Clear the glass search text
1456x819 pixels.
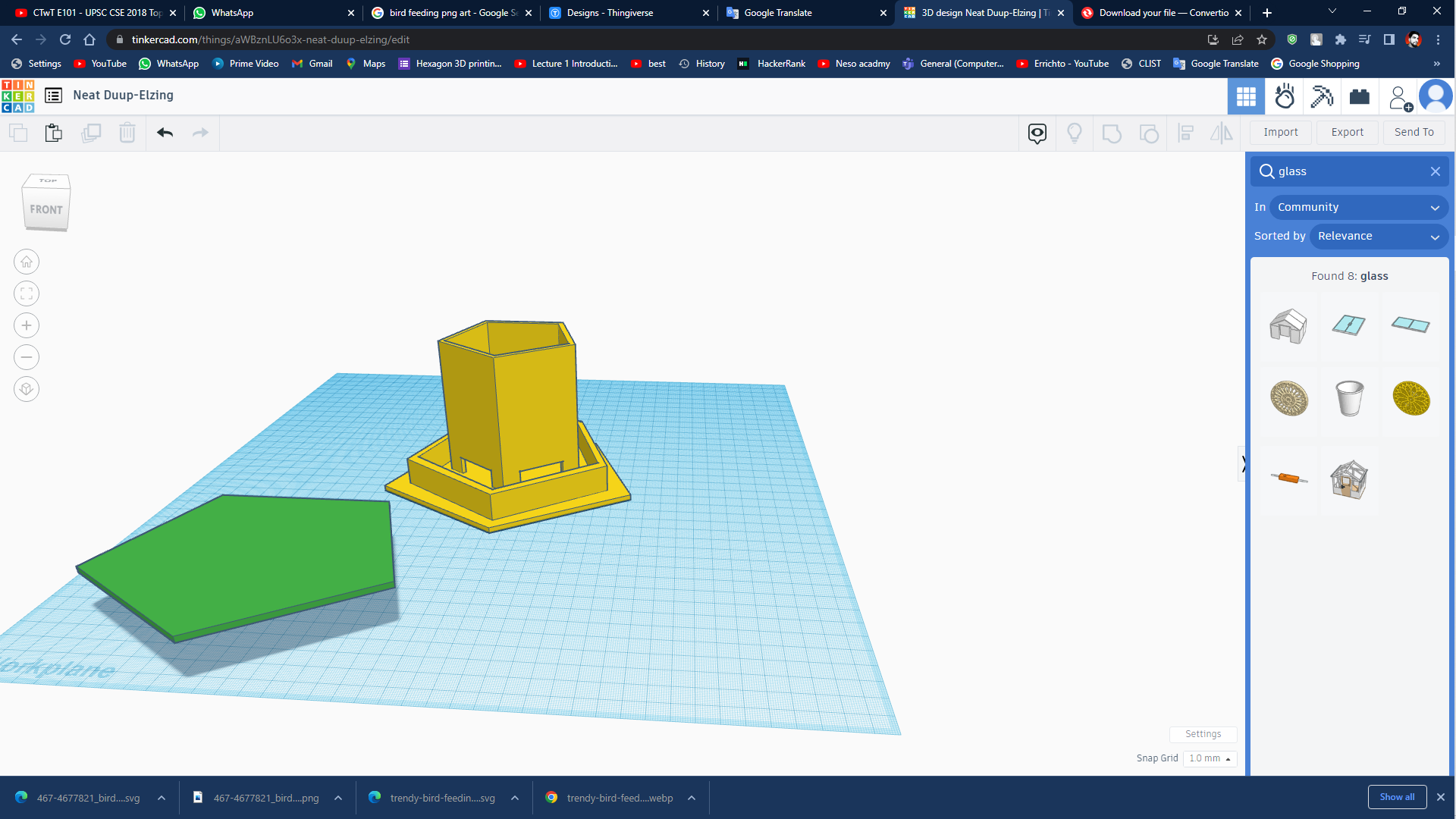pos(1435,171)
